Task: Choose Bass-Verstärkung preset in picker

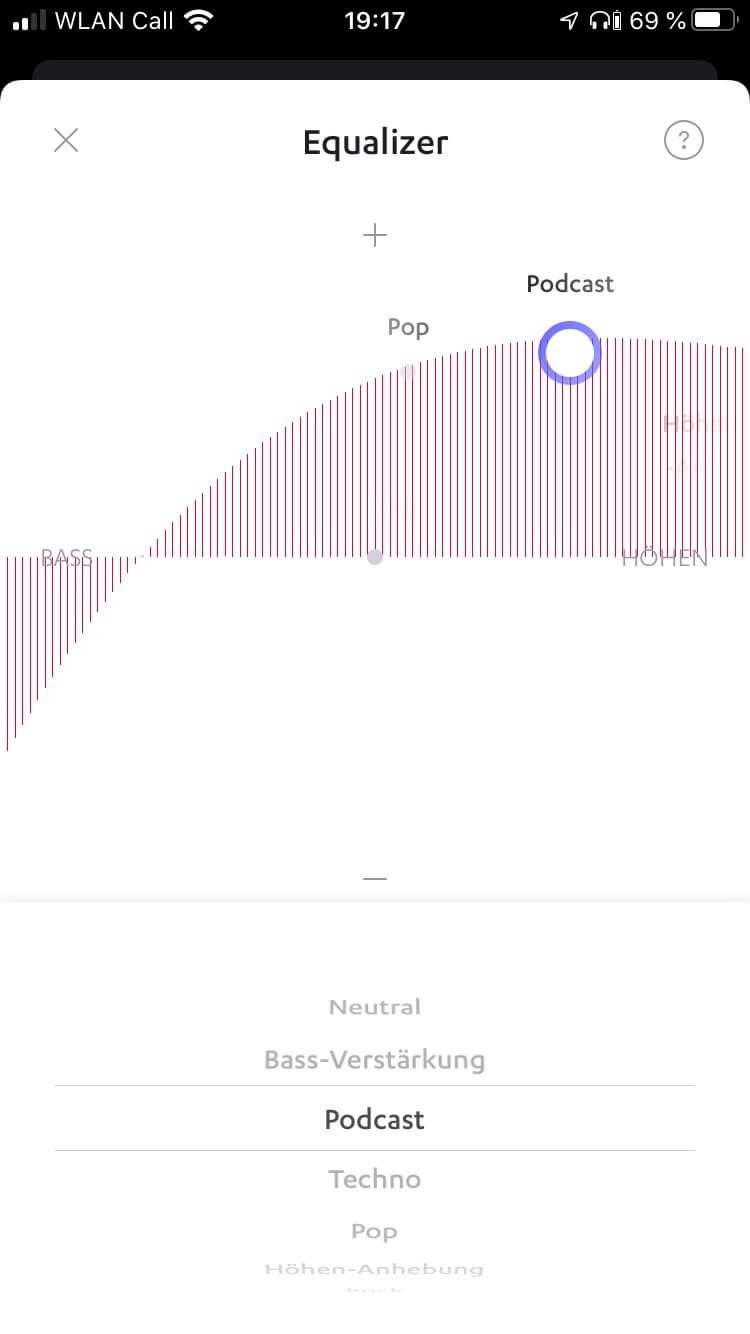Action: 375,1059
